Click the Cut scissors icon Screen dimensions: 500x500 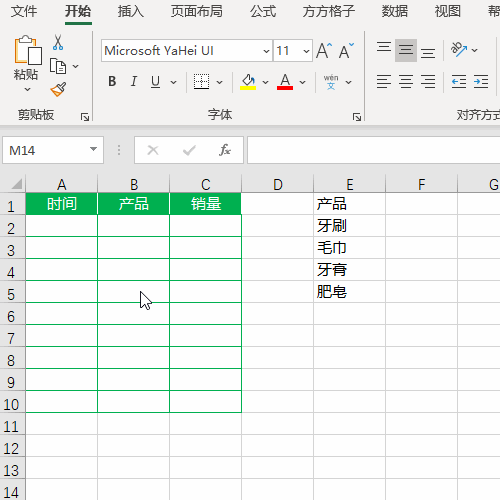coord(58,43)
